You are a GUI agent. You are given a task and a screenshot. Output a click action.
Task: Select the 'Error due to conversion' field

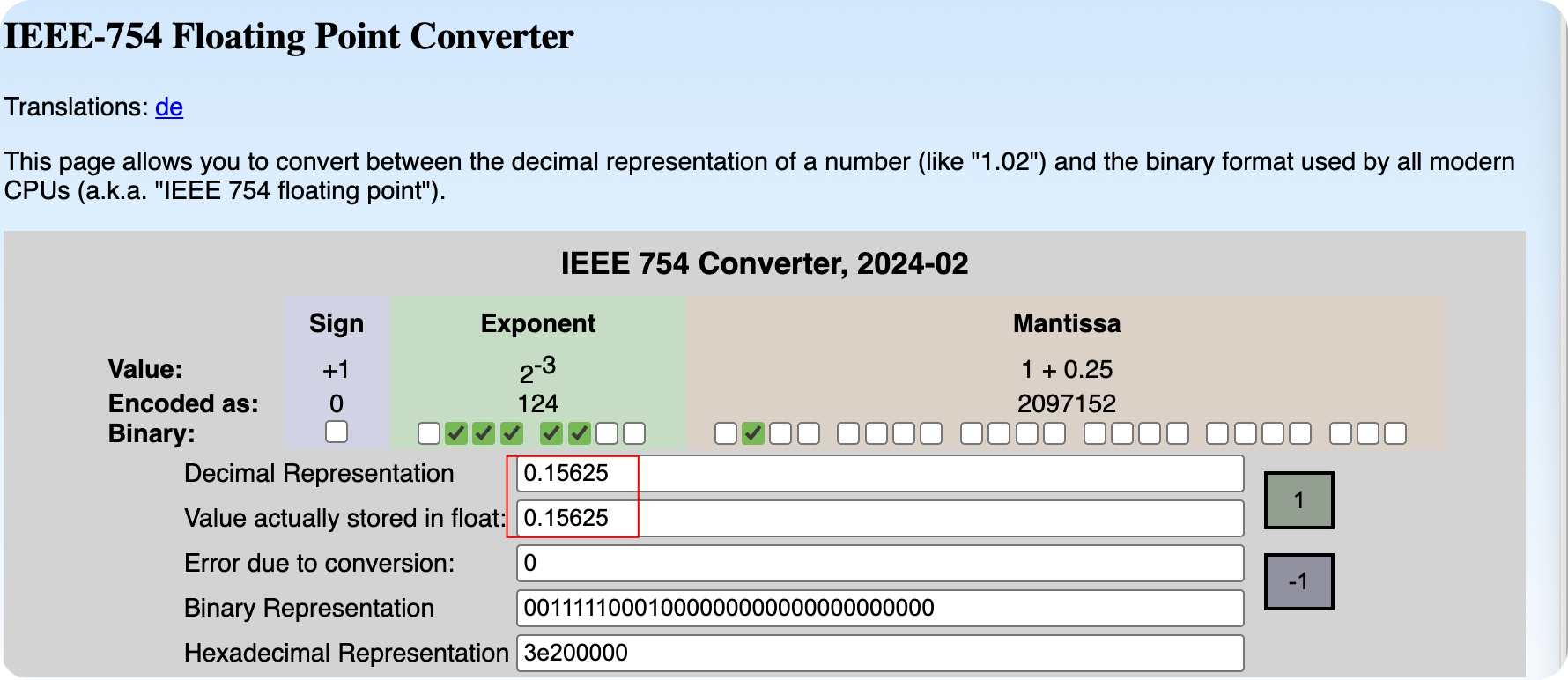coord(879,564)
